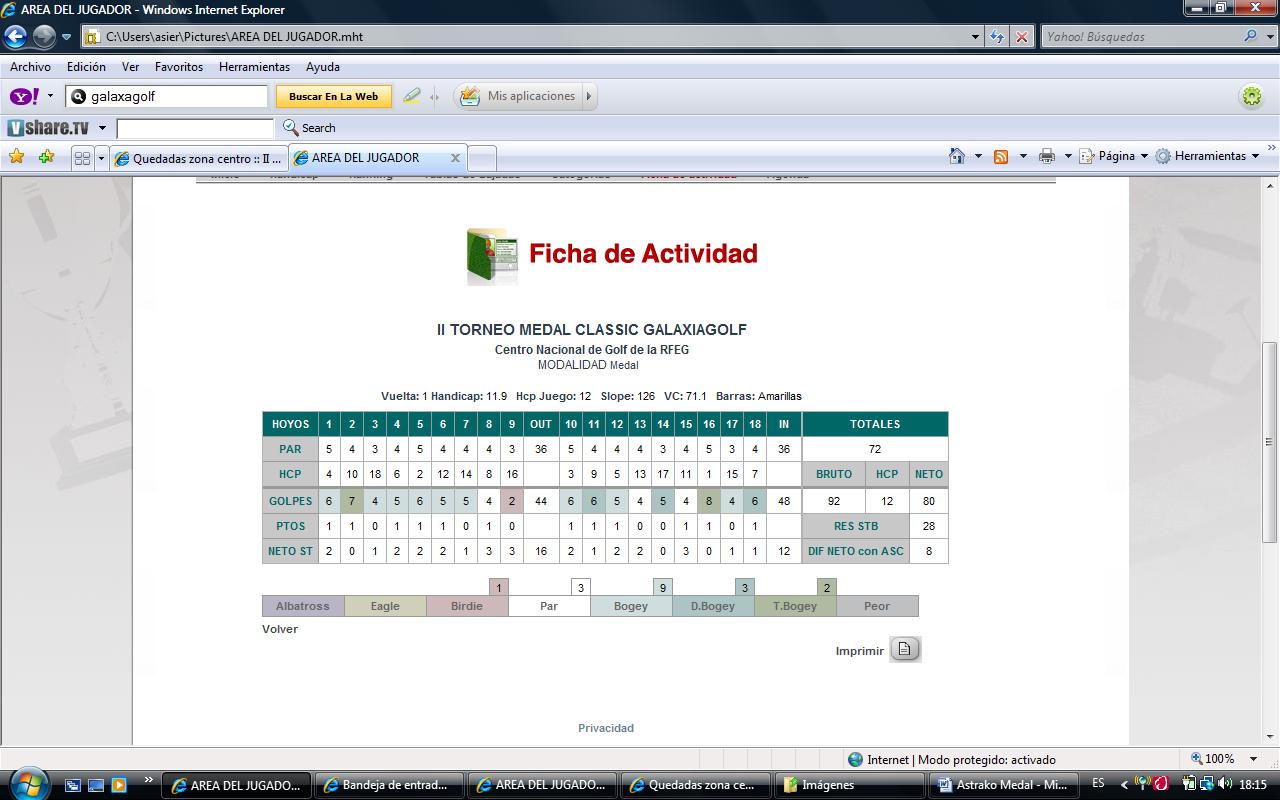The height and width of the screenshot is (800, 1280).
Task: Open the tab list dropdown arrow
Action: pos(100,158)
